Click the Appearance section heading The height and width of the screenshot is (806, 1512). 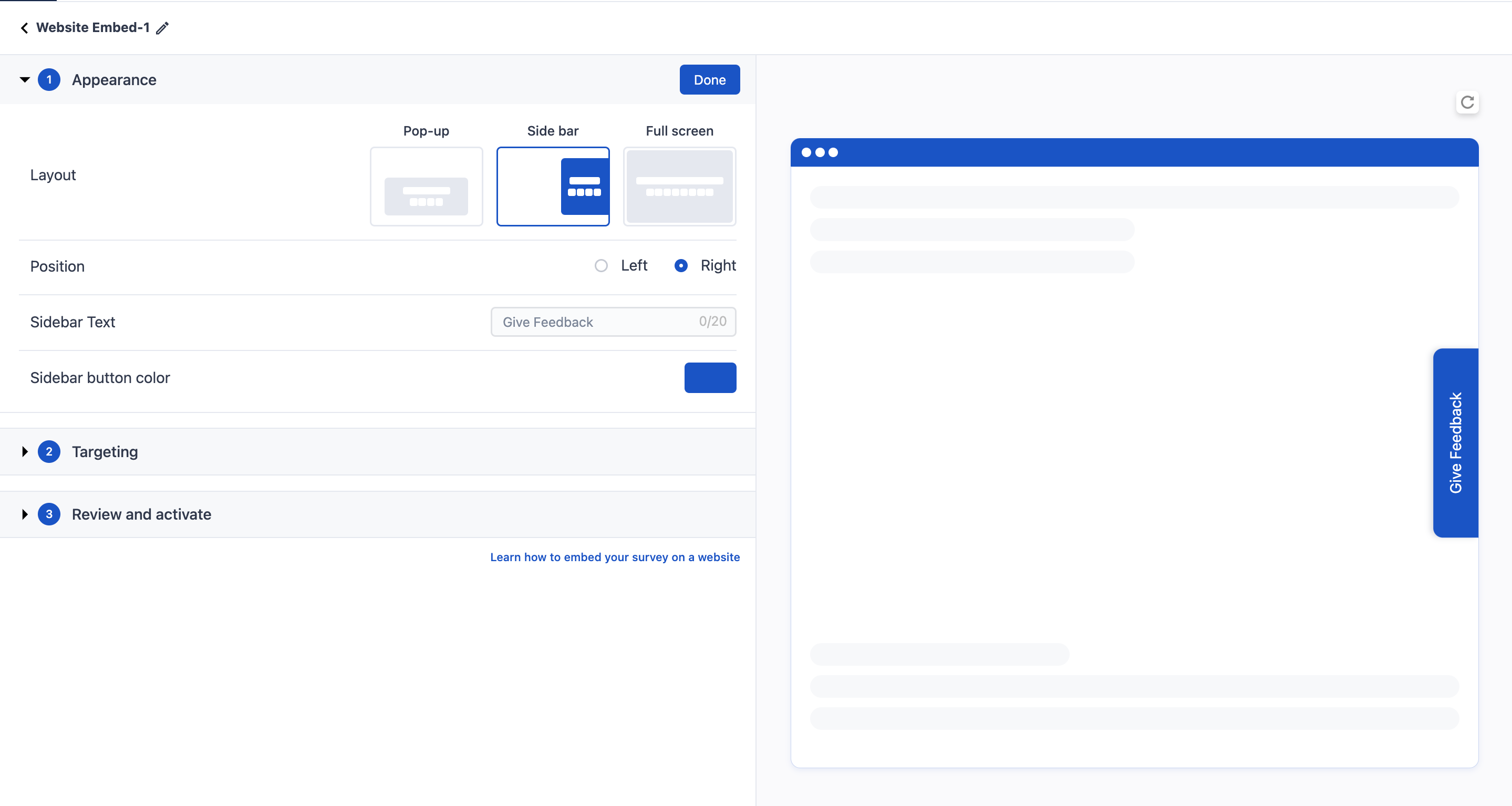coord(114,80)
